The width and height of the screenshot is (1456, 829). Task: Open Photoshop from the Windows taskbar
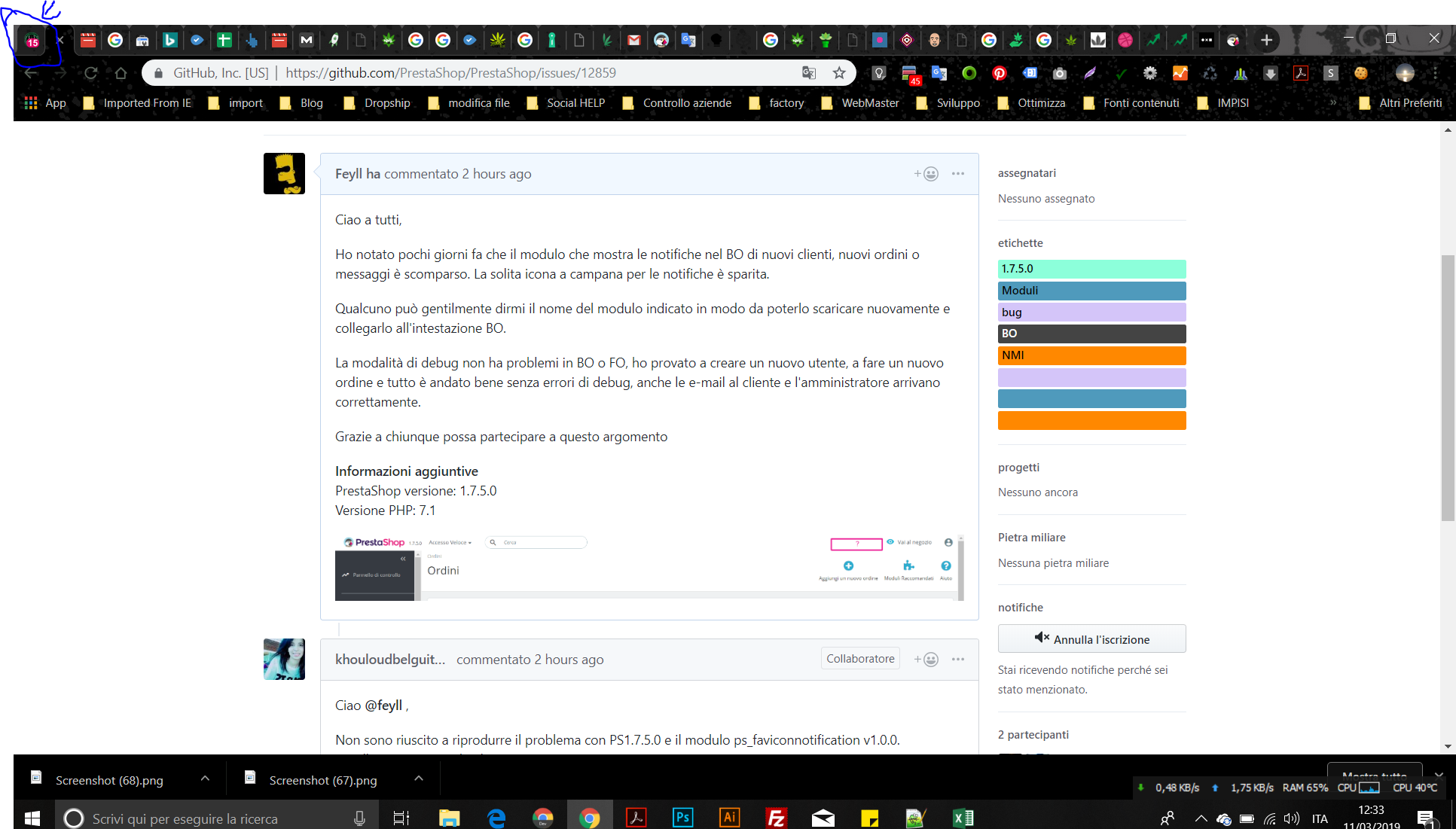coord(682,817)
